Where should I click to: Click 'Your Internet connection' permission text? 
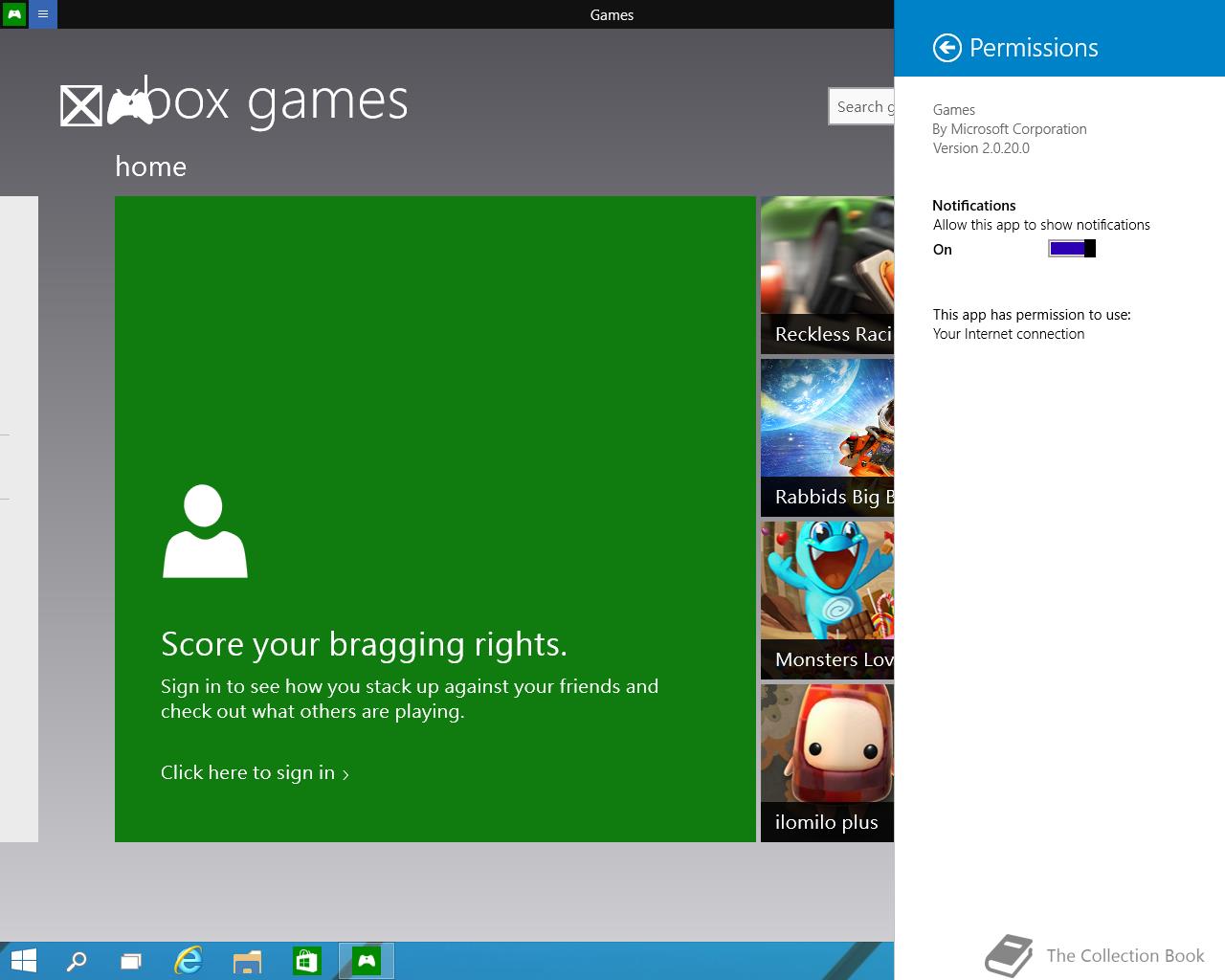click(1009, 334)
